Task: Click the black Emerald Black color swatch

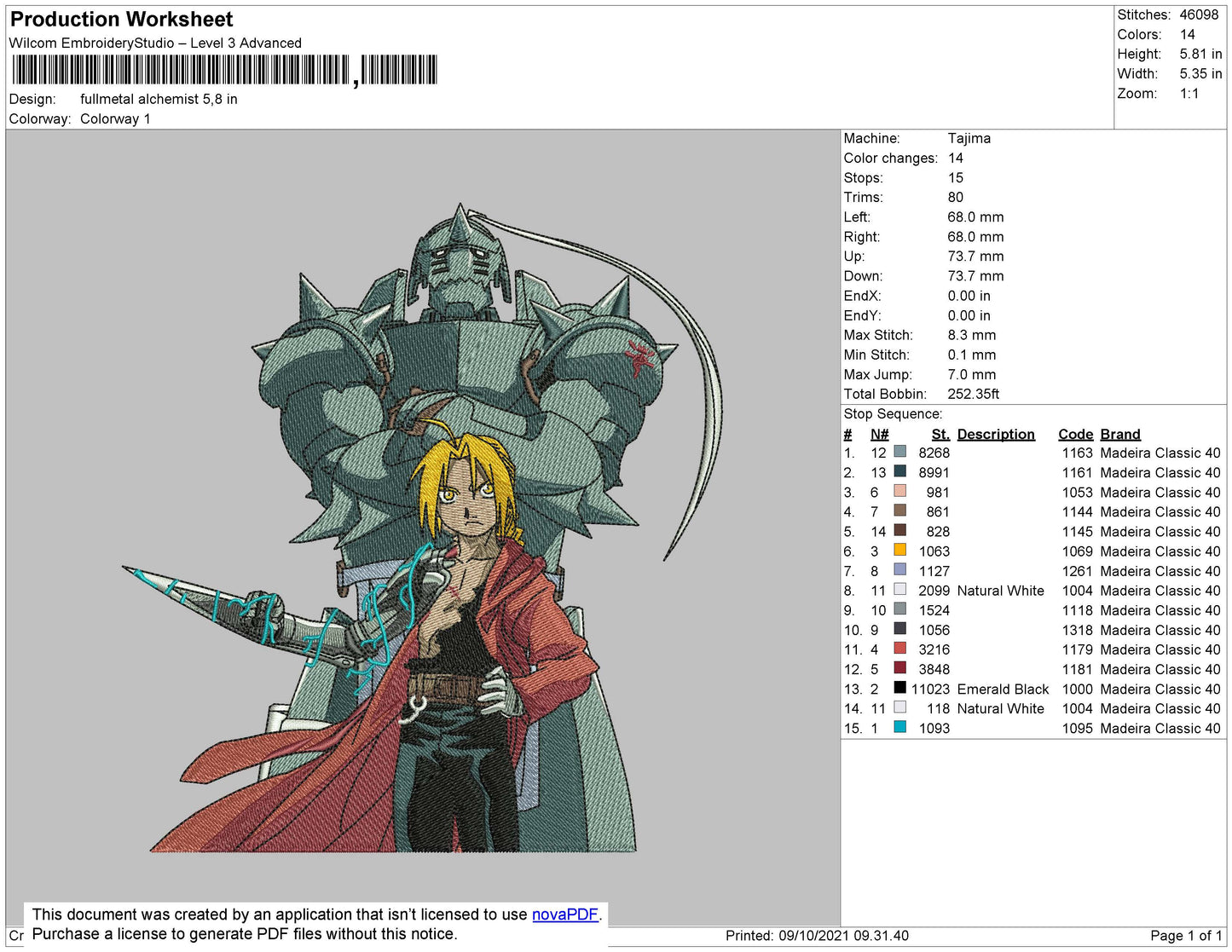Action: pyautogui.click(x=899, y=688)
